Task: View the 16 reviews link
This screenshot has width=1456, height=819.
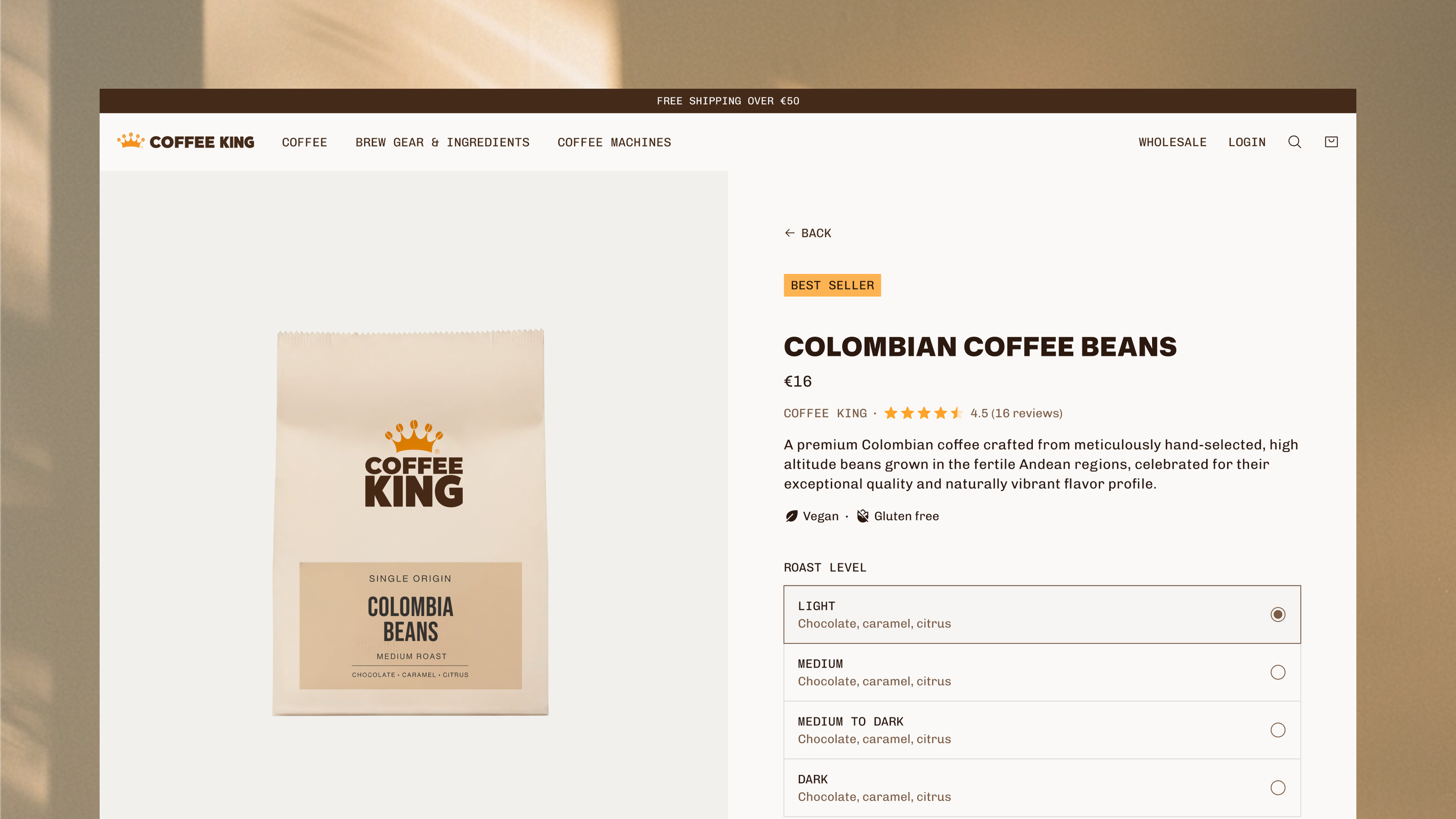Action: click(1026, 413)
